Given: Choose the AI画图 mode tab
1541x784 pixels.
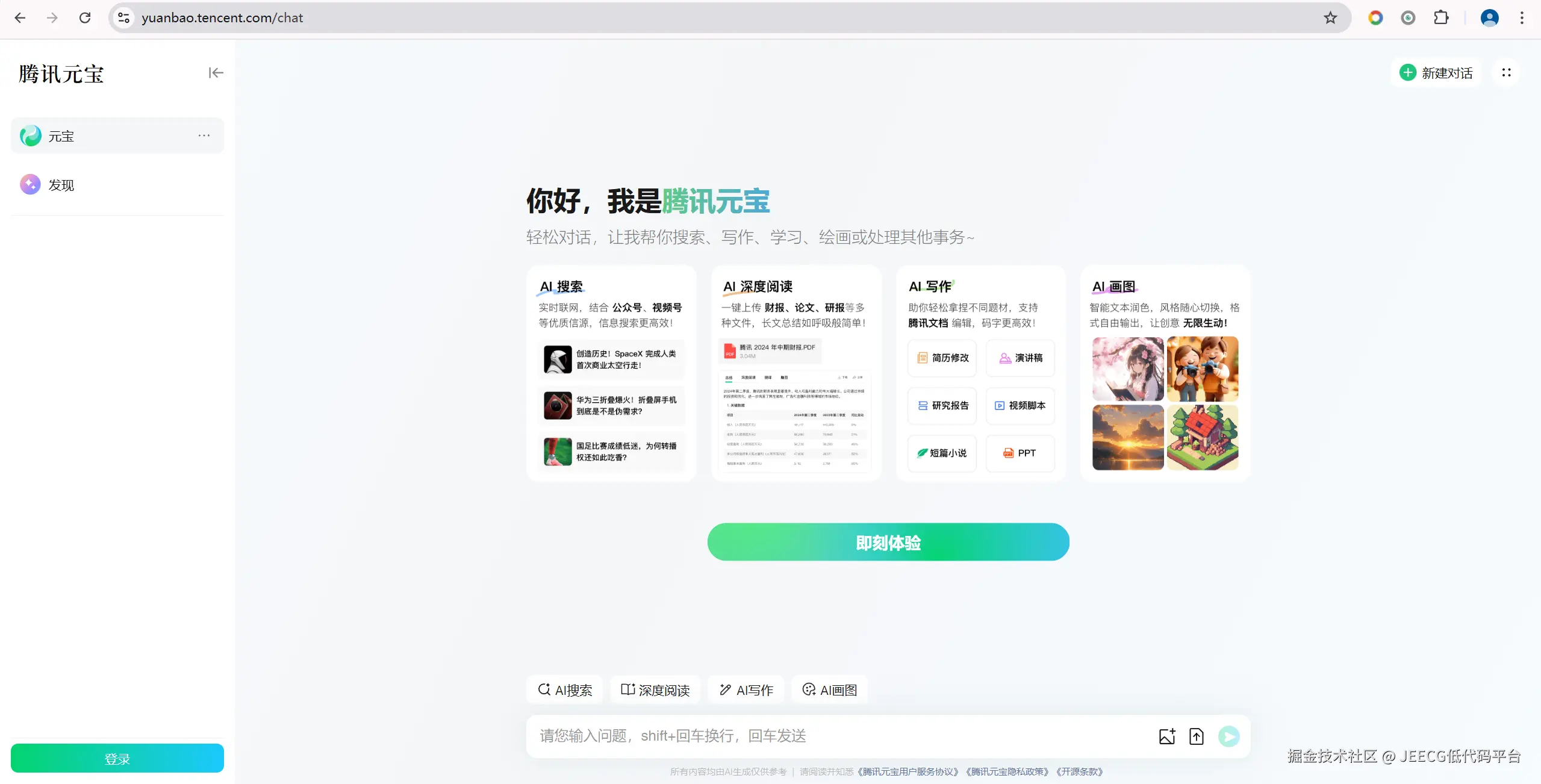Looking at the screenshot, I should (829, 690).
